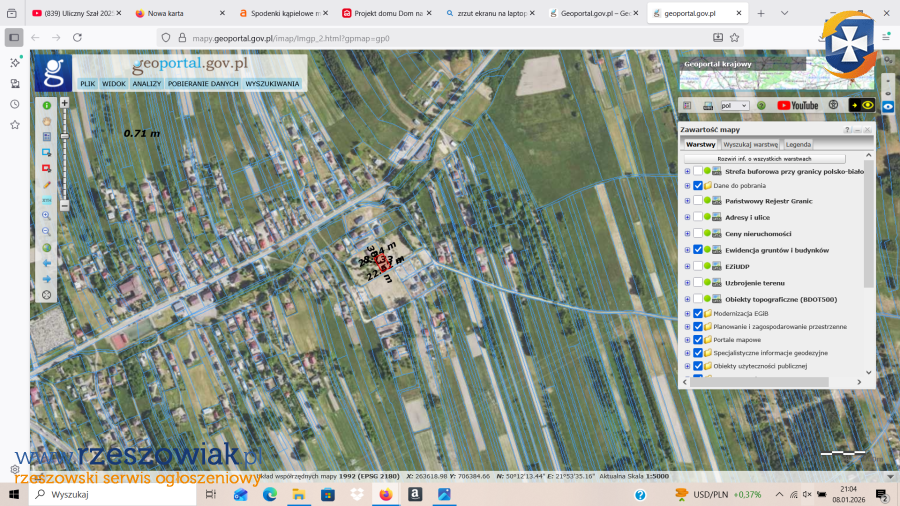Select the pan hand tool

tap(46, 121)
